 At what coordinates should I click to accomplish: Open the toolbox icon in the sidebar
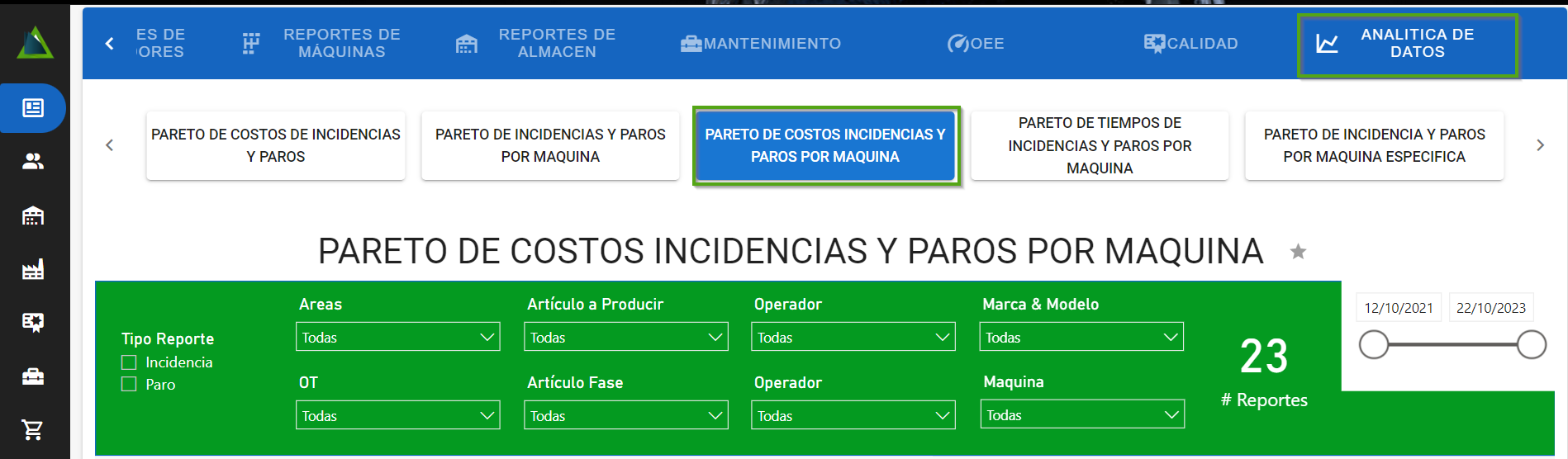33,376
